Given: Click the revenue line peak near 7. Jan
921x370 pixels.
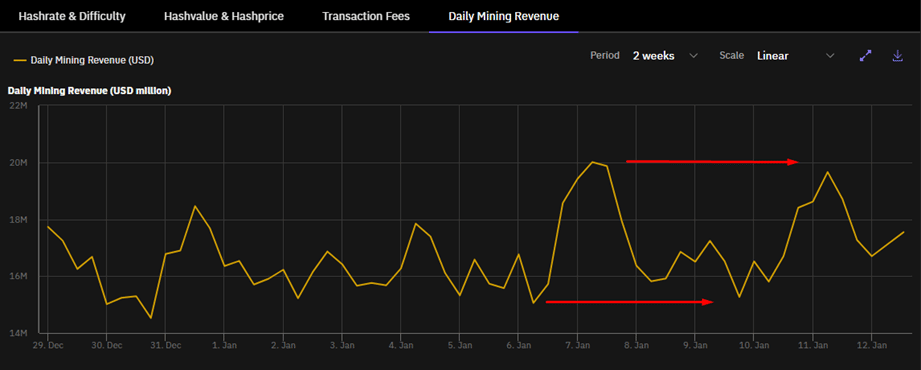Looking at the screenshot, I should 592,162.
